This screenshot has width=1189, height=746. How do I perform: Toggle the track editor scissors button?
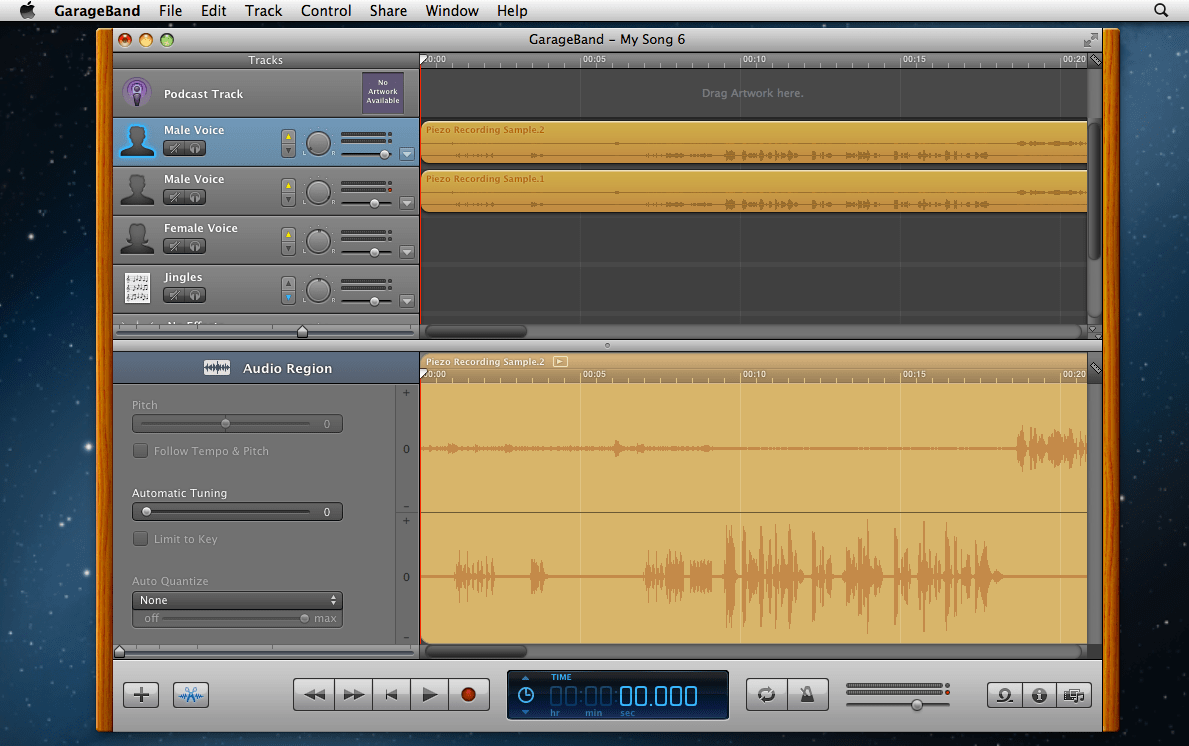(x=191, y=694)
